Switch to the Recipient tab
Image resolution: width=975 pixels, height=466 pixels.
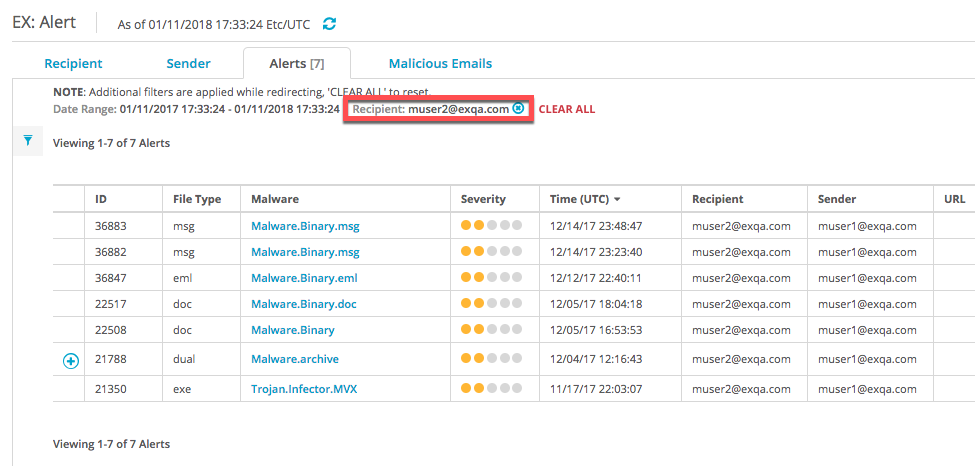(x=73, y=63)
